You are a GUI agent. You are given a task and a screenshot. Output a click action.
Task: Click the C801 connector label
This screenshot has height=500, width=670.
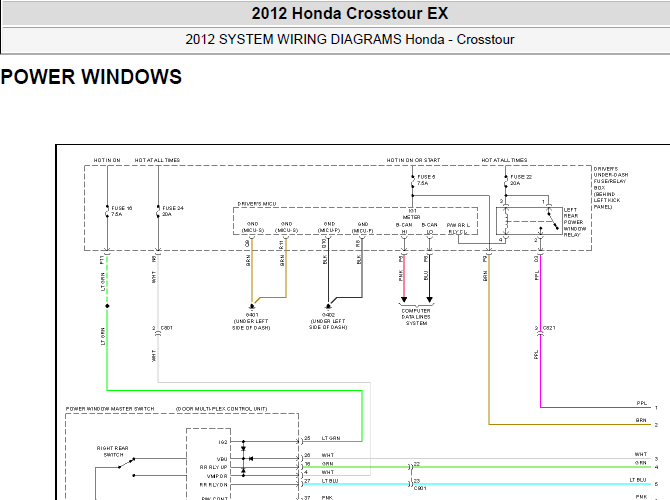[167, 328]
